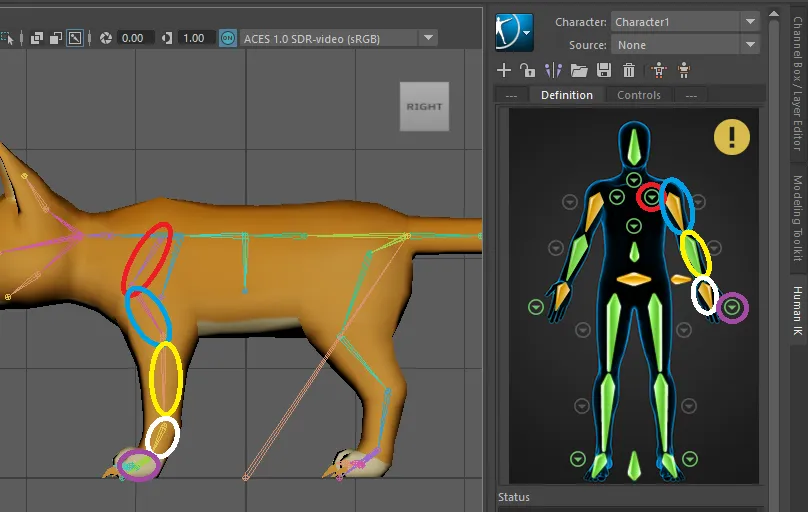Expand the green hand arrow beside figure's left hand

tap(732, 308)
